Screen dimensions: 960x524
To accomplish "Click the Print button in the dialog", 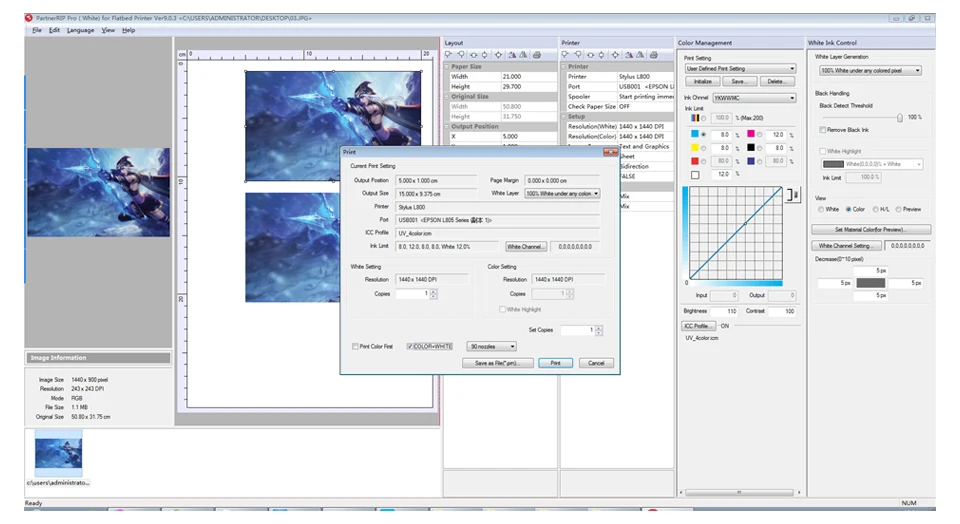I will (x=555, y=363).
